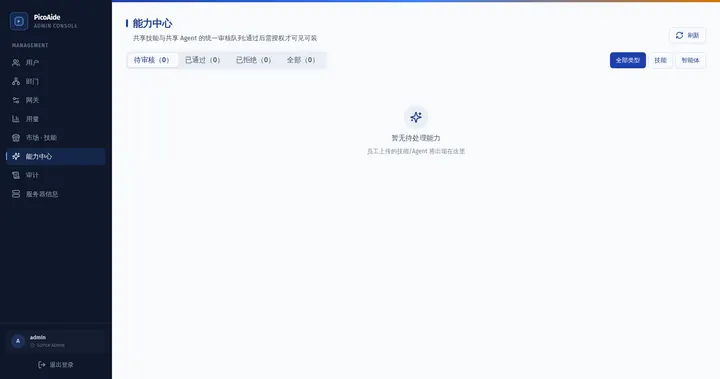
Task: Open the 网关 gateway page icon
Action: pos(16,100)
